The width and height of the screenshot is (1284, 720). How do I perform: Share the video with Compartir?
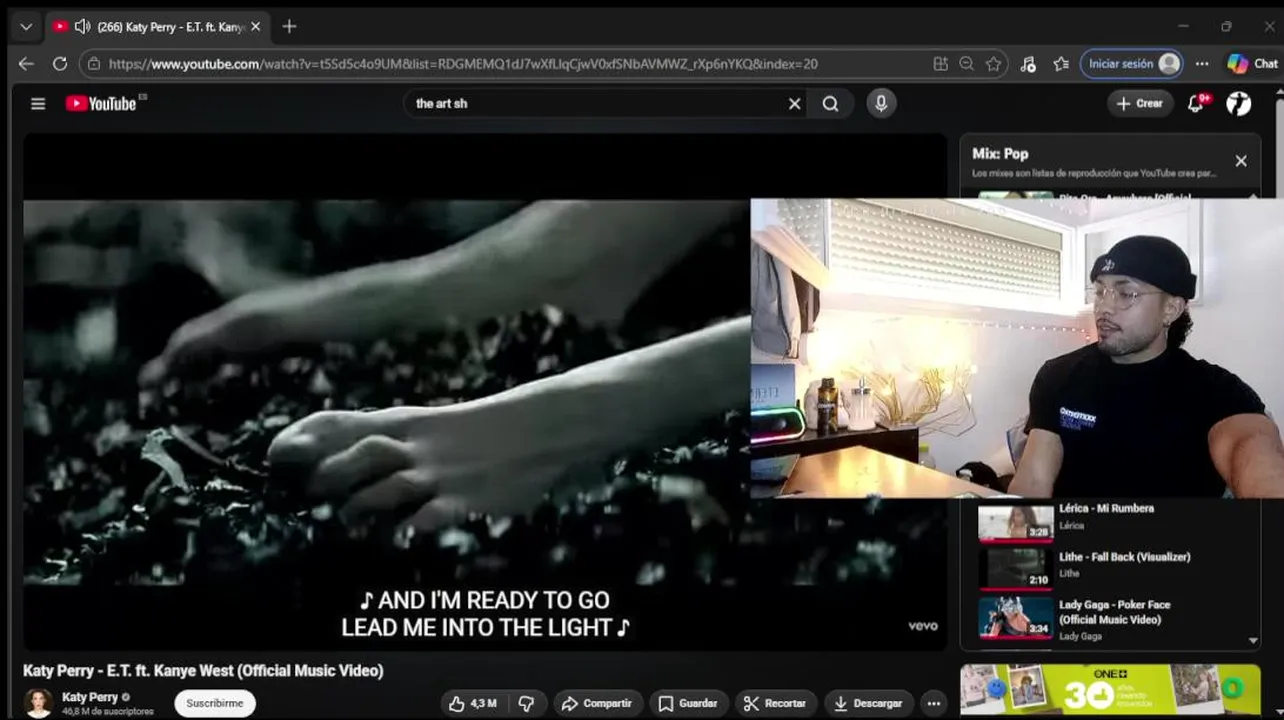tap(596, 703)
